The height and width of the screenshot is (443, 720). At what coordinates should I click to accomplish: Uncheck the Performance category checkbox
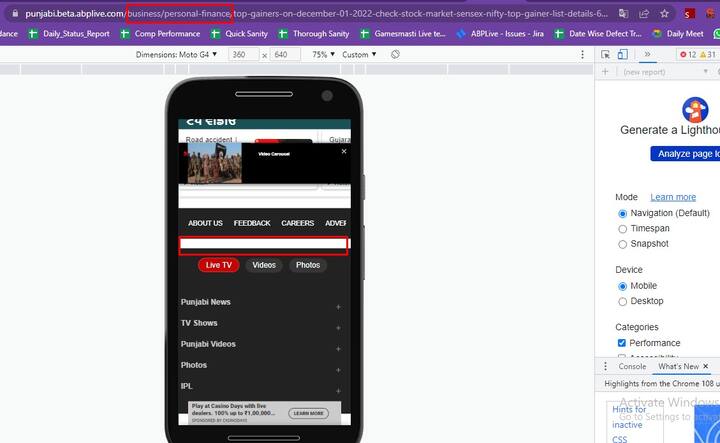click(x=622, y=343)
